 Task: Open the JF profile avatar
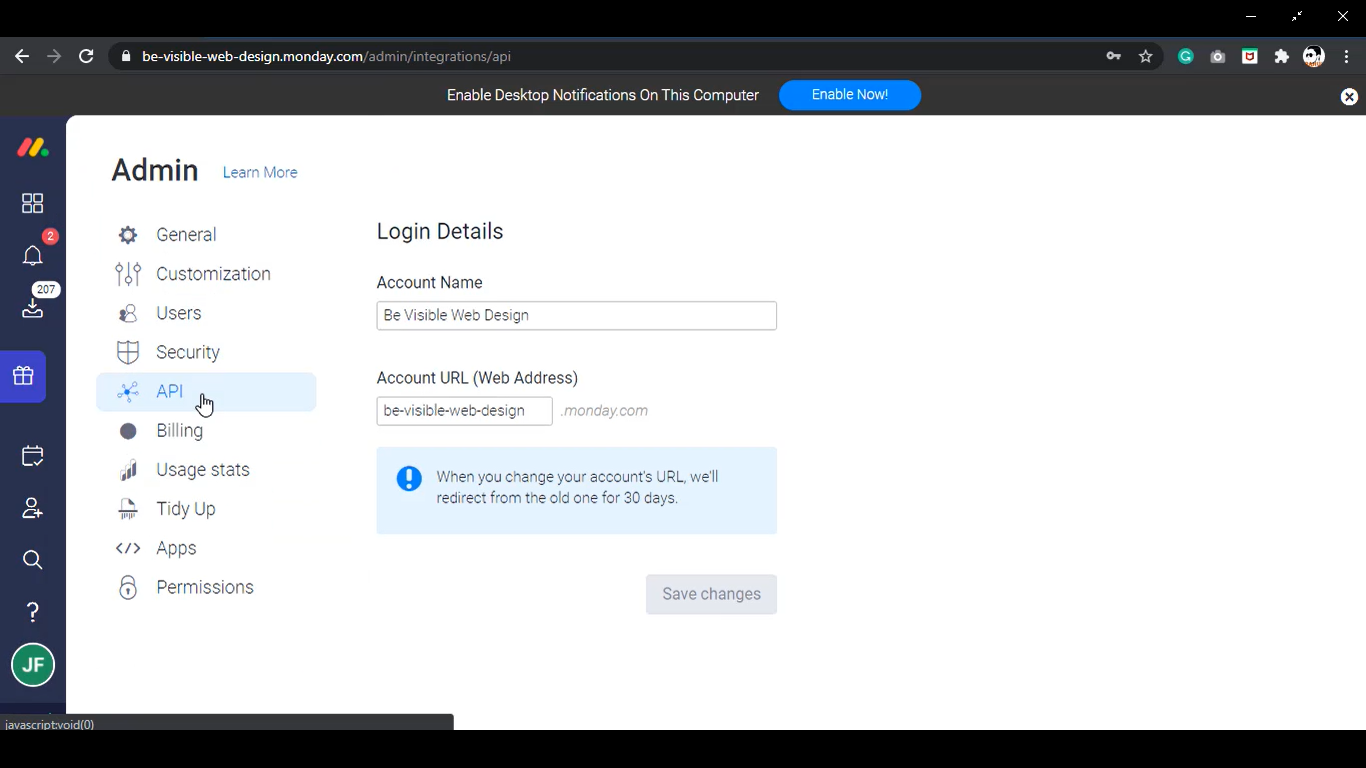click(33, 665)
